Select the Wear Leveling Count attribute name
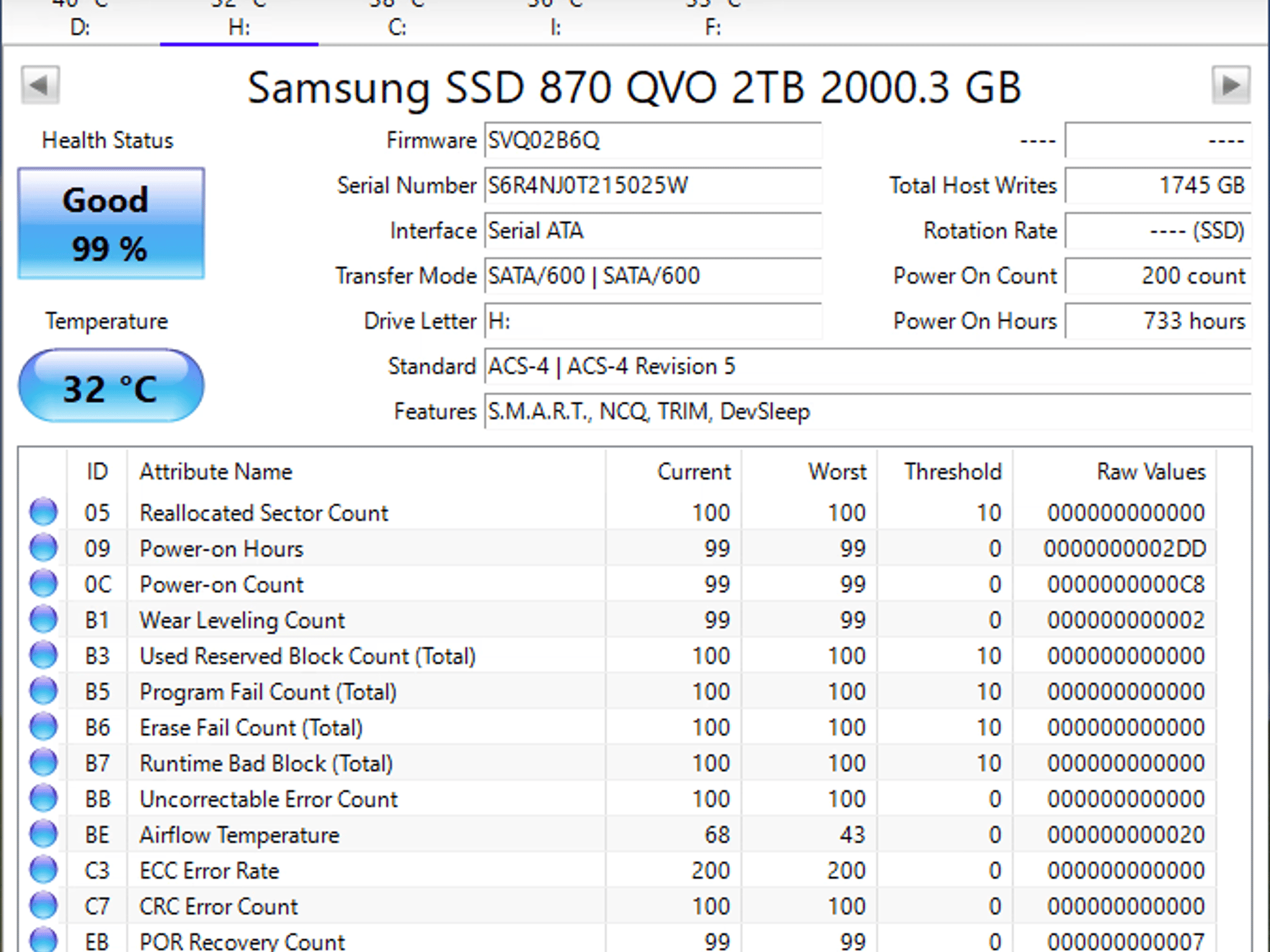The height and width of the screenshot is (952, 1270). (x=242, y=620)
